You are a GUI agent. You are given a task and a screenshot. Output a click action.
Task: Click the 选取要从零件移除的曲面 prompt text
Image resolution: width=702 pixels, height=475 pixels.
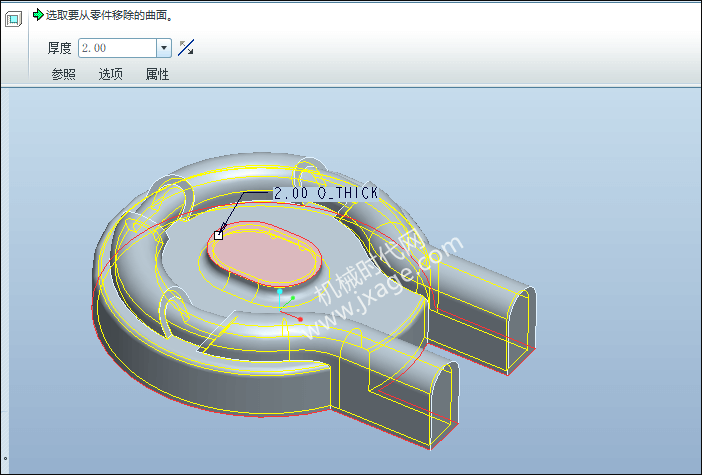[x=109, y=16]
